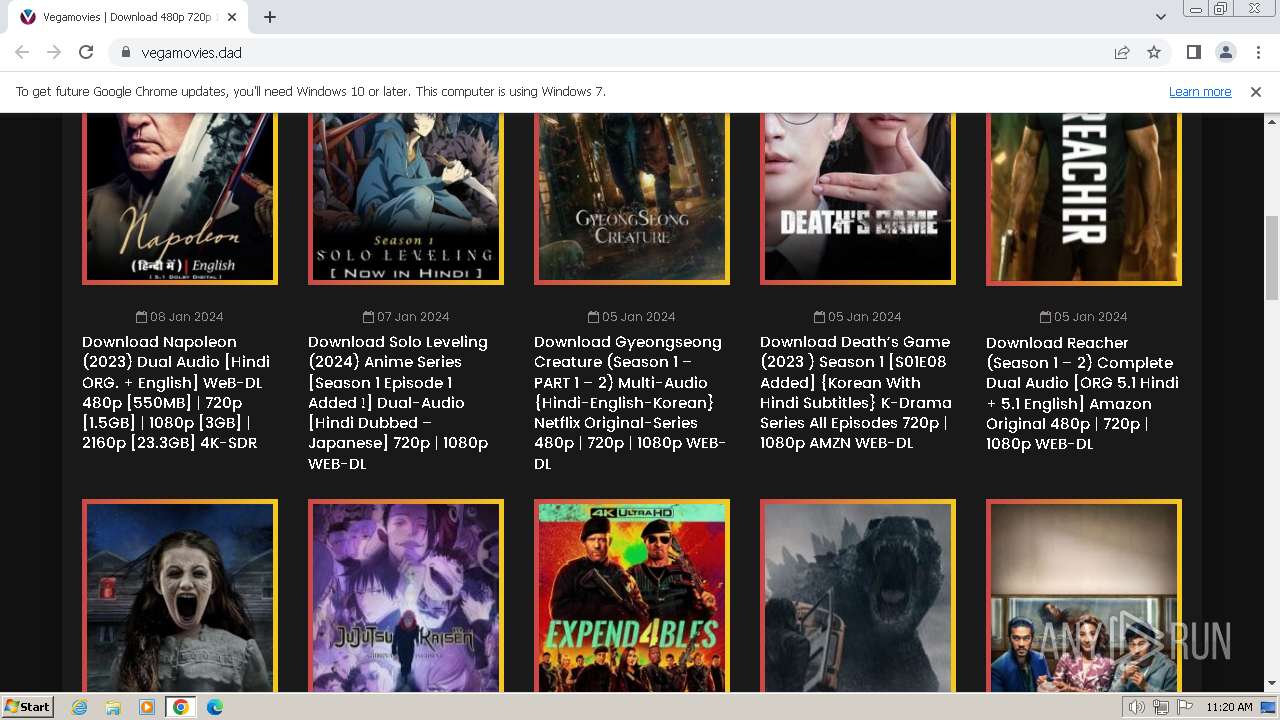This screenshot has height=720, width=1280.
Task: Open Windows Media Player from the taskbar
Action: tap(147, 707)
